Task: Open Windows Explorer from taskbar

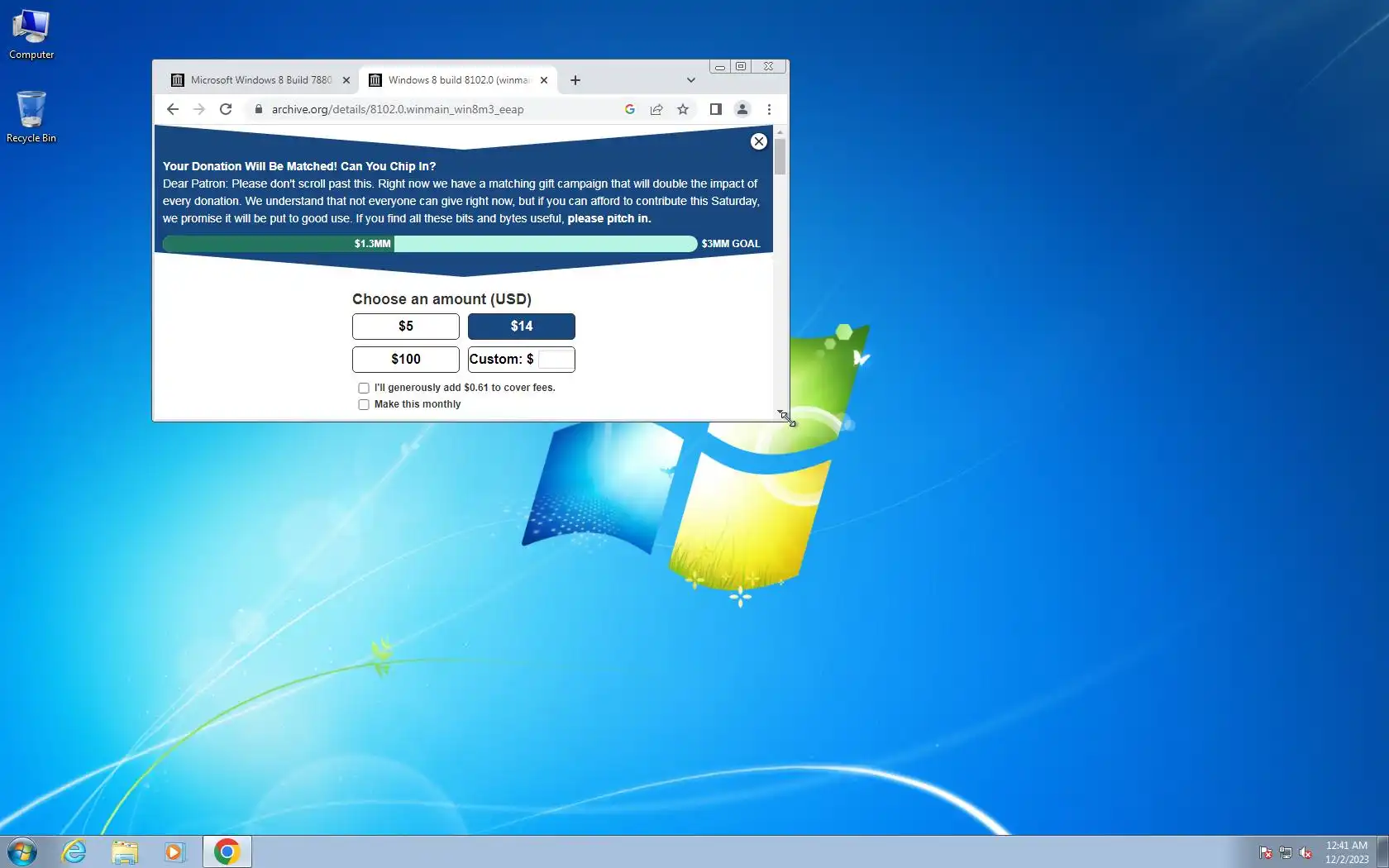Action: (125, 851)
